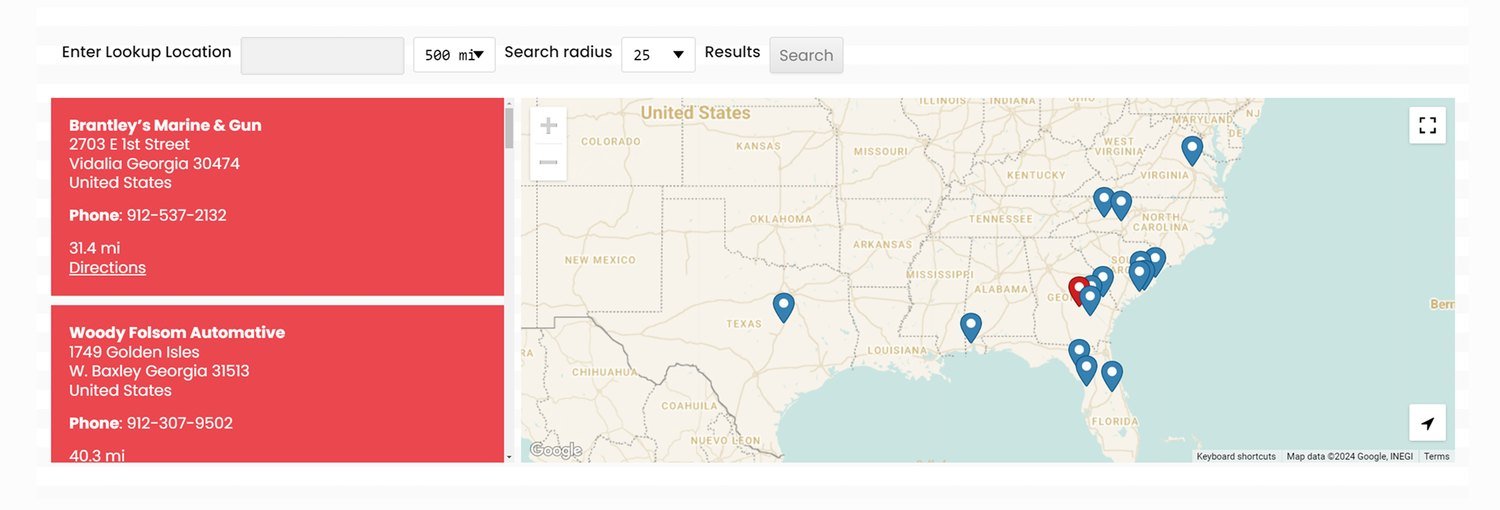Viewport: 1500px width, 510px height.
Task: Click phone number 912-307-9502
Action: tap(179, 423)
